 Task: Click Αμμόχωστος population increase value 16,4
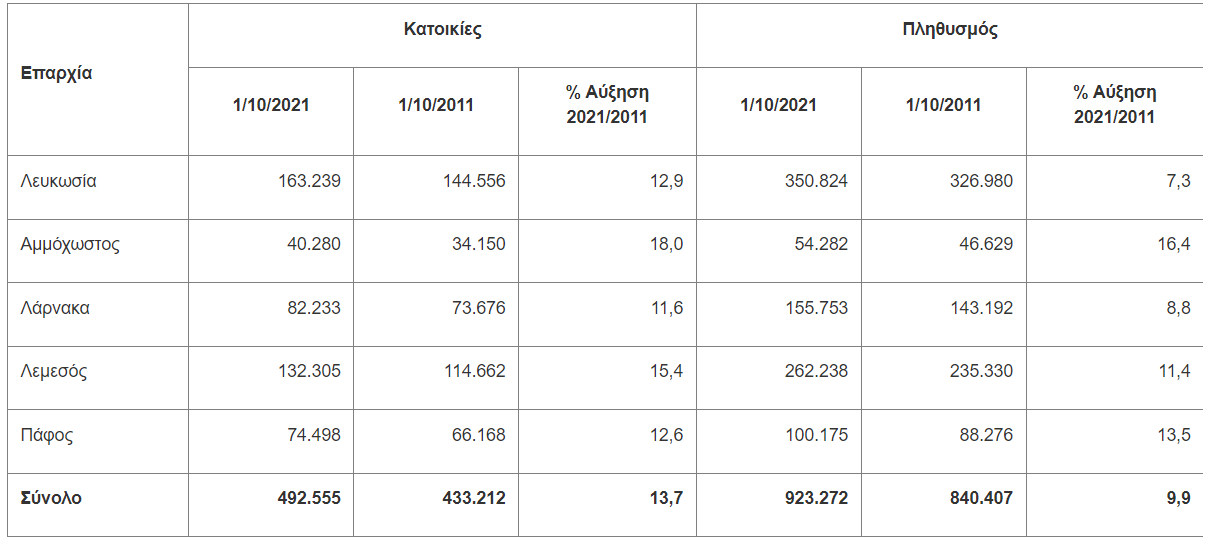click(1174, 244)
